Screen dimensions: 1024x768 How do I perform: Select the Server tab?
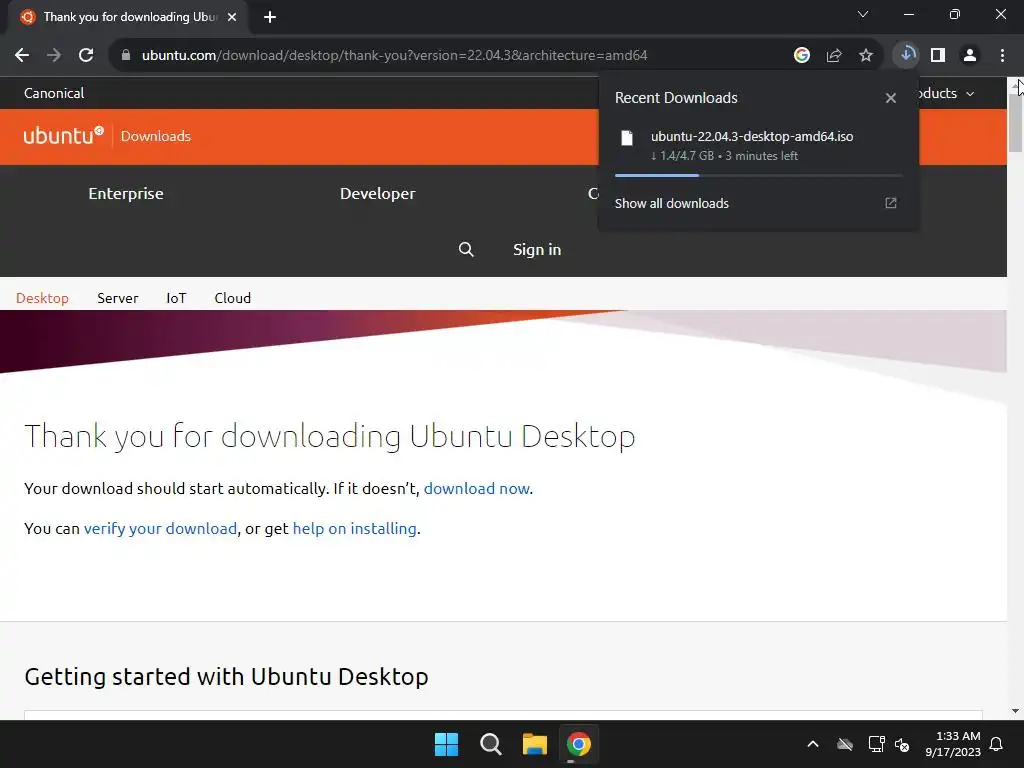coord(118,298)
